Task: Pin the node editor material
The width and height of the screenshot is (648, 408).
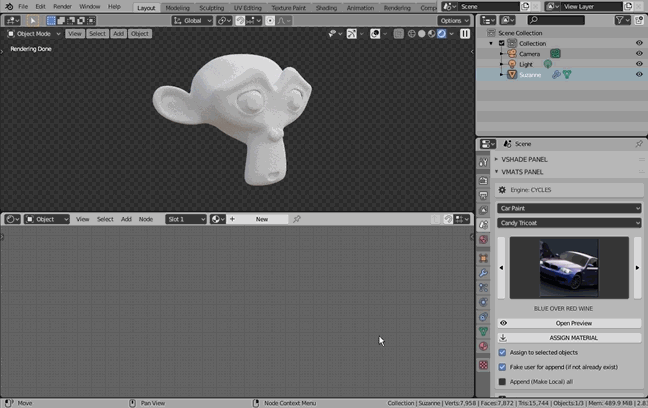Action: coord(297,219)
